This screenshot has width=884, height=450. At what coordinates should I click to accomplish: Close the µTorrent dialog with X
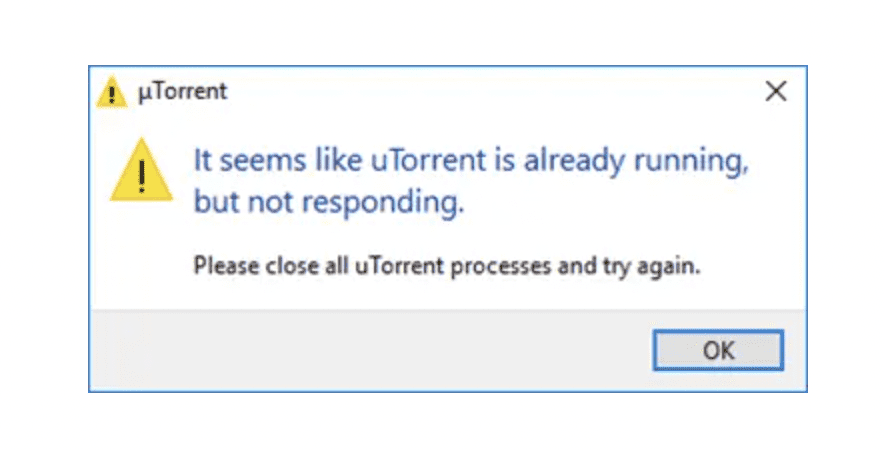(x=775, y=92)
